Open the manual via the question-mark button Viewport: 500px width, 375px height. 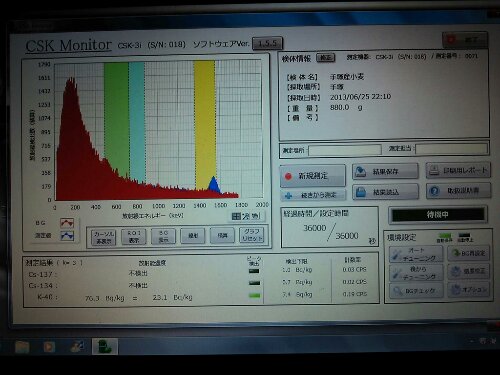pyautogui.click(x=459, y=191)
